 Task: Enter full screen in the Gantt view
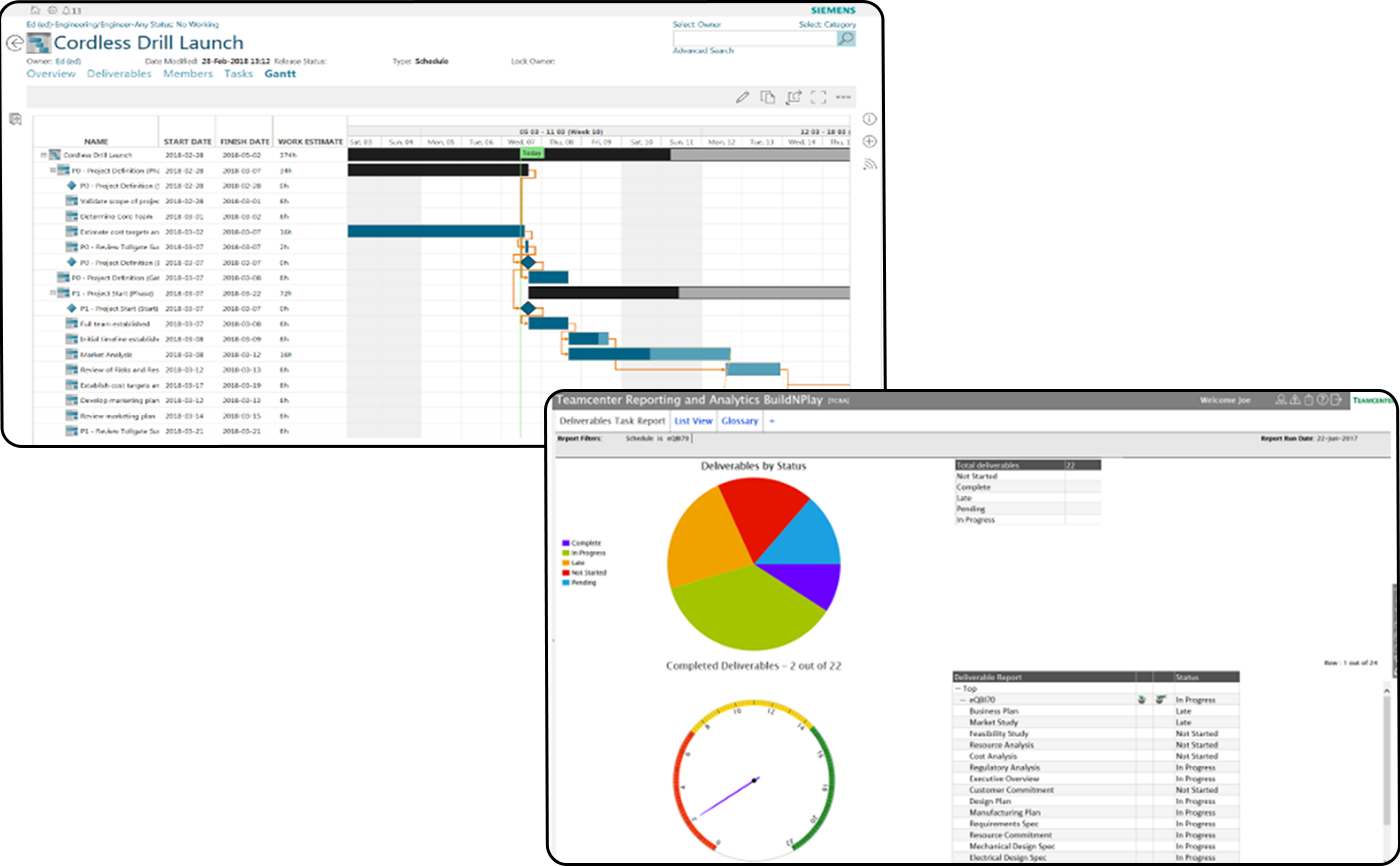(x=818, y=97)
